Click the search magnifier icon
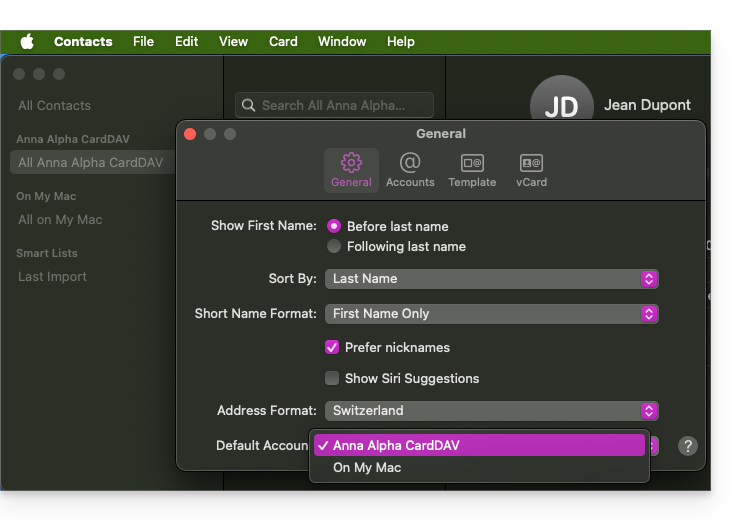741x521 pixels. [x=248, y=105]
